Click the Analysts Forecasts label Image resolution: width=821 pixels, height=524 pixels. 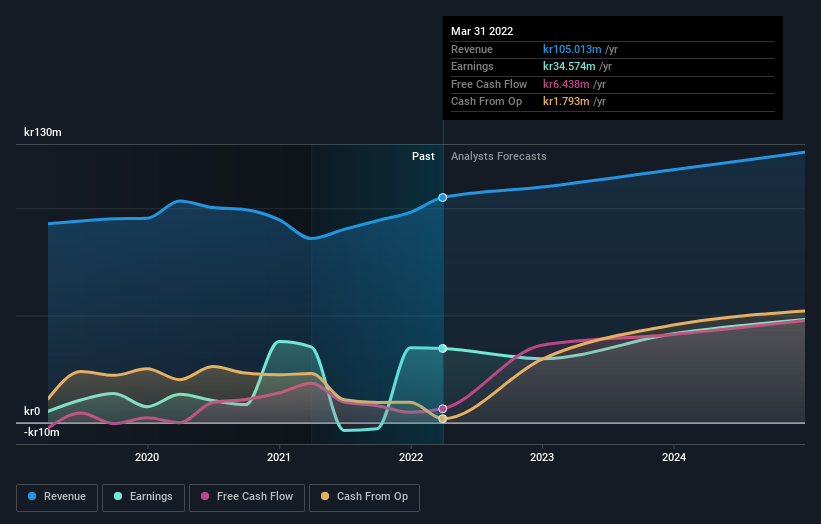[498, 157]
